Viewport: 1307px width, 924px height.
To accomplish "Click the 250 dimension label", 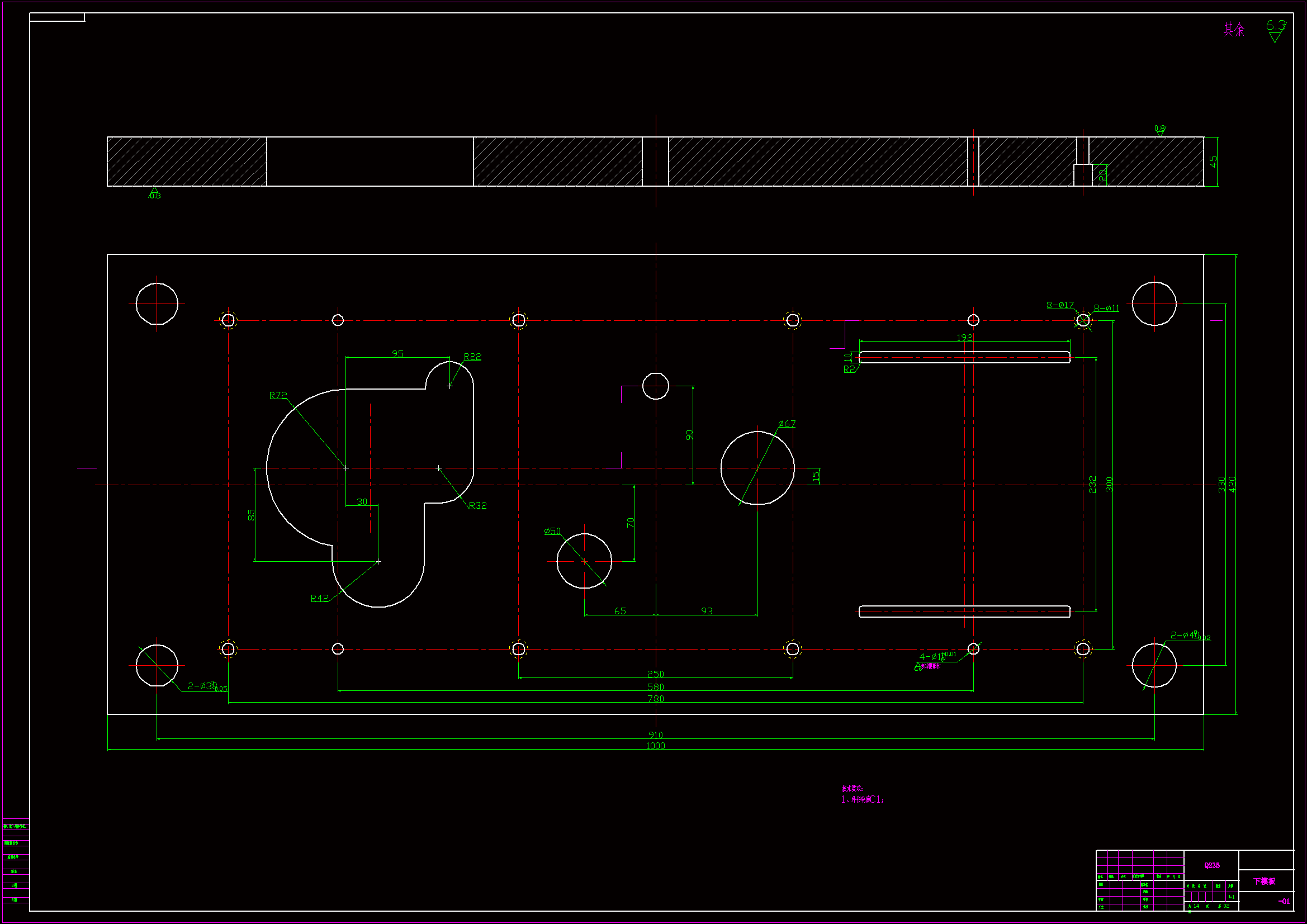I will pyautogui.click(x=655, y=674).
